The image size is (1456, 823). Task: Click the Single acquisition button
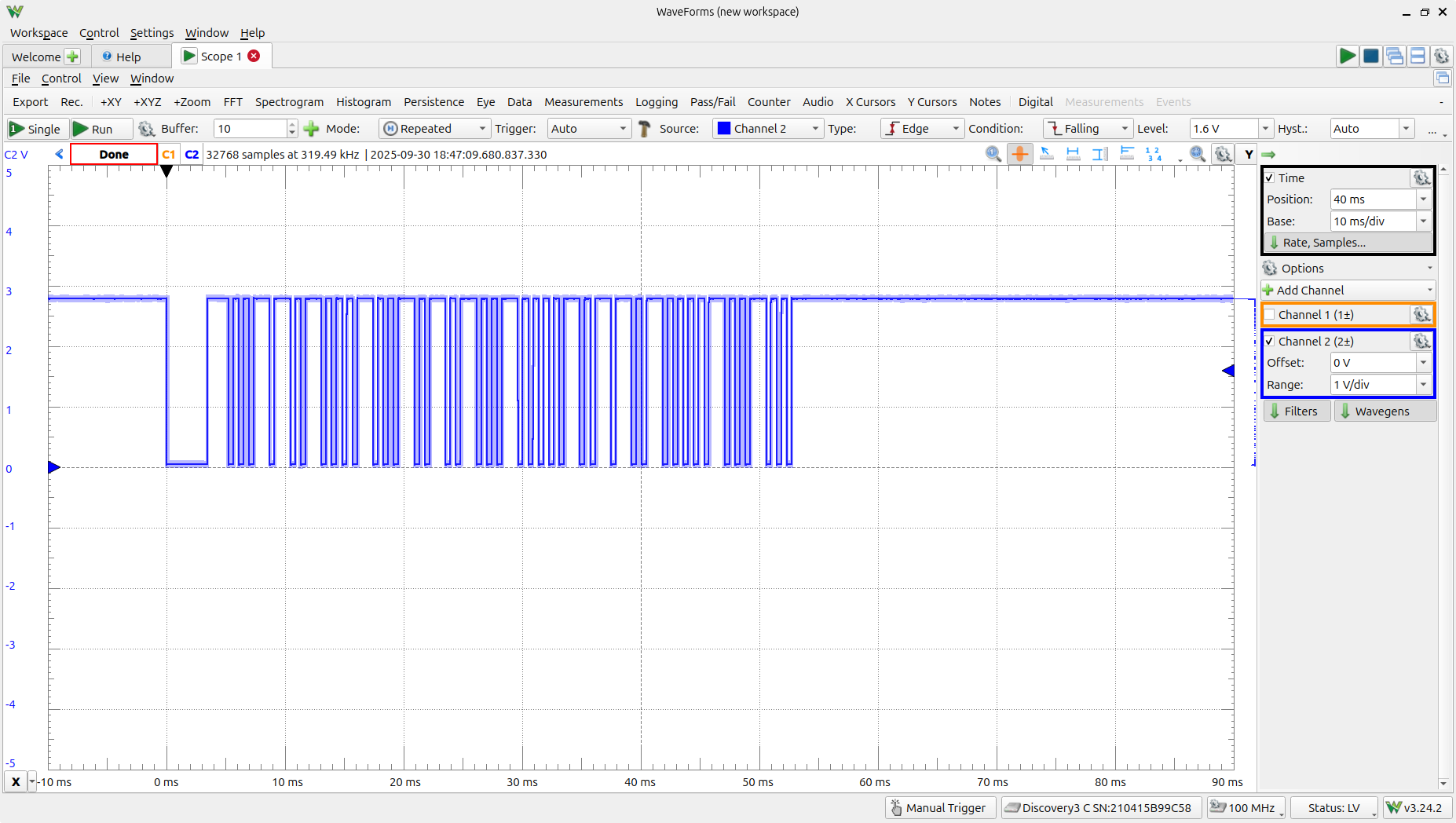click(x=35, y=129)
